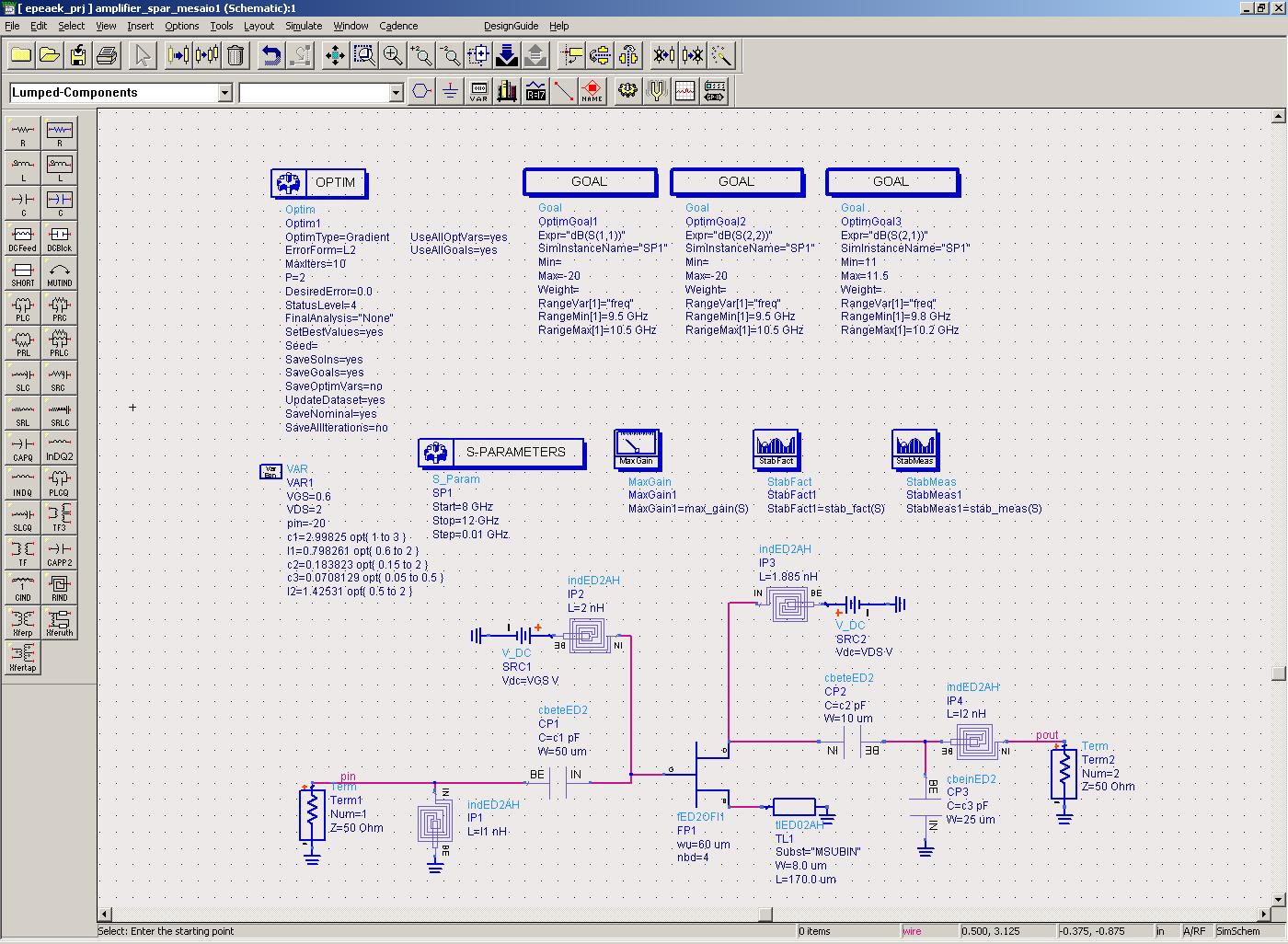Click 'SimSchem' in the status bar

[1238, 931]
